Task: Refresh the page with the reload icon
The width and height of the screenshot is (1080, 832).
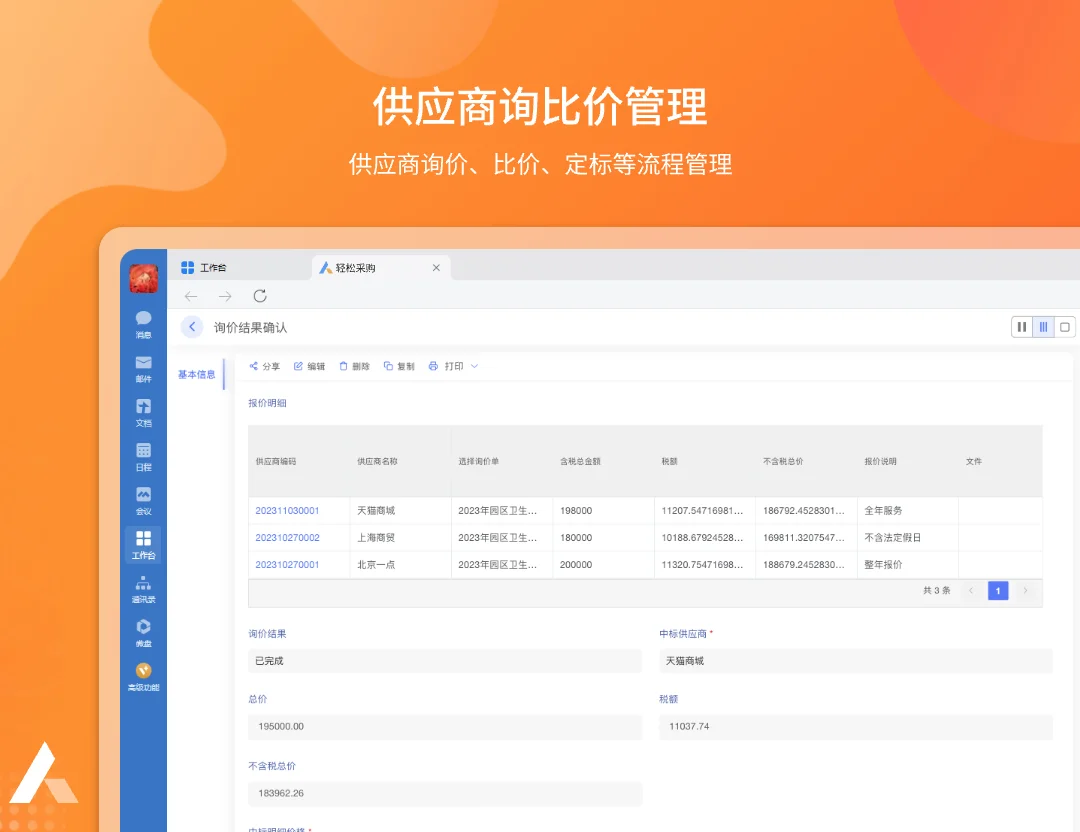Action: (x=260, y=296)
